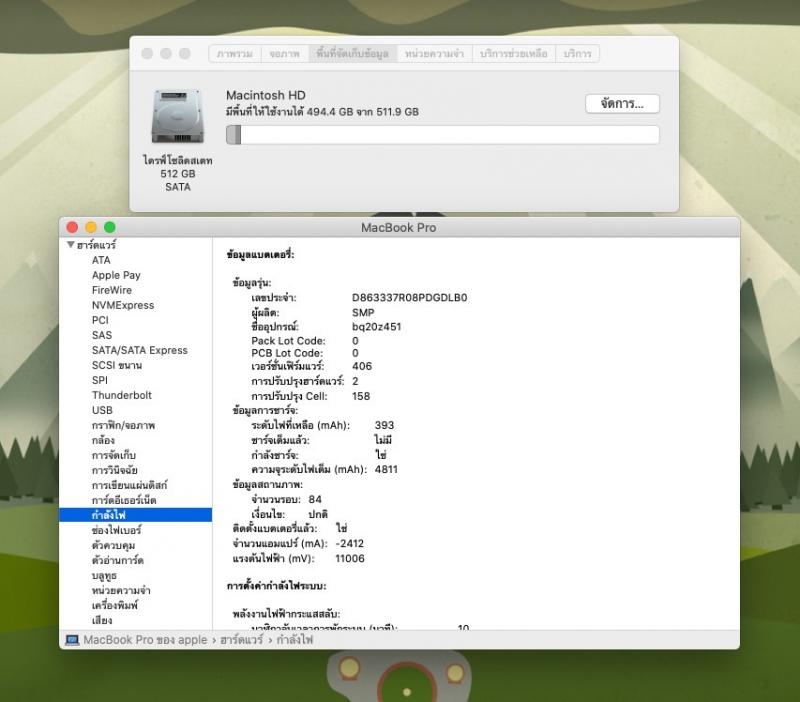Select PCI in the sidebar
The height and width of the screenshot is (702, 800).
(x=100, y=320)
